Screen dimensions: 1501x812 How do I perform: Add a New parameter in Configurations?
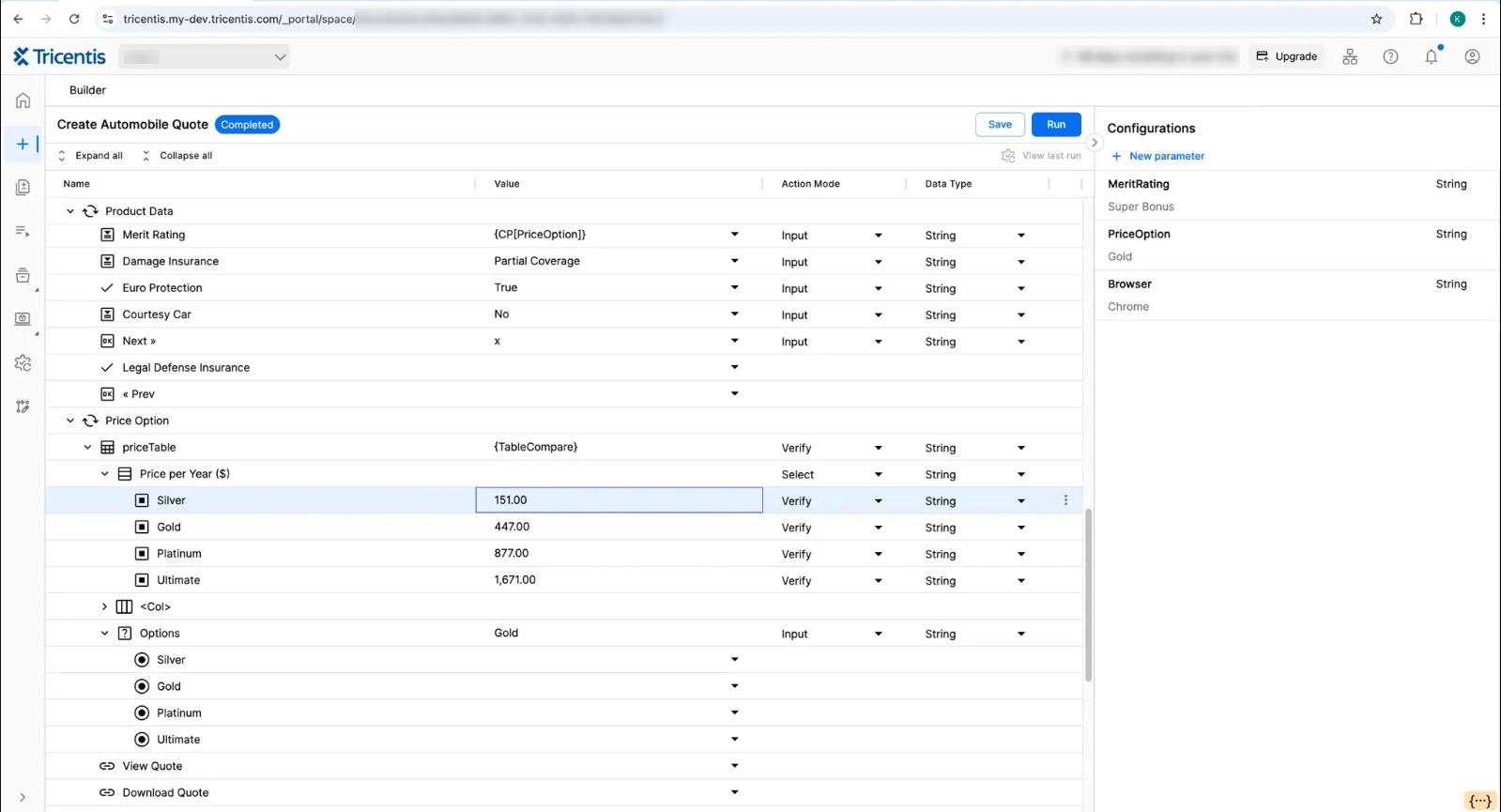(x=1157, y=156)
